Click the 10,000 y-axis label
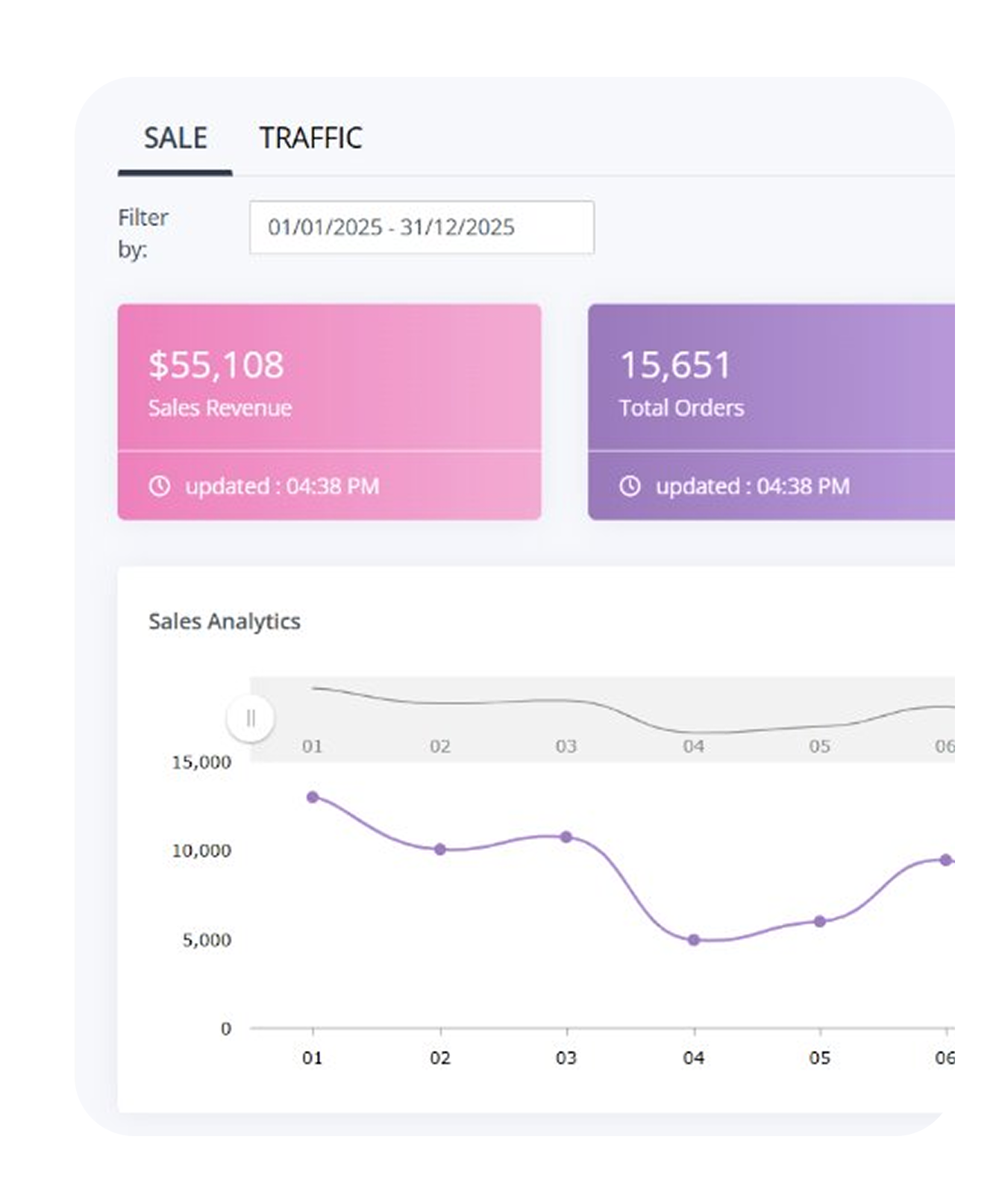 [201, 850]
